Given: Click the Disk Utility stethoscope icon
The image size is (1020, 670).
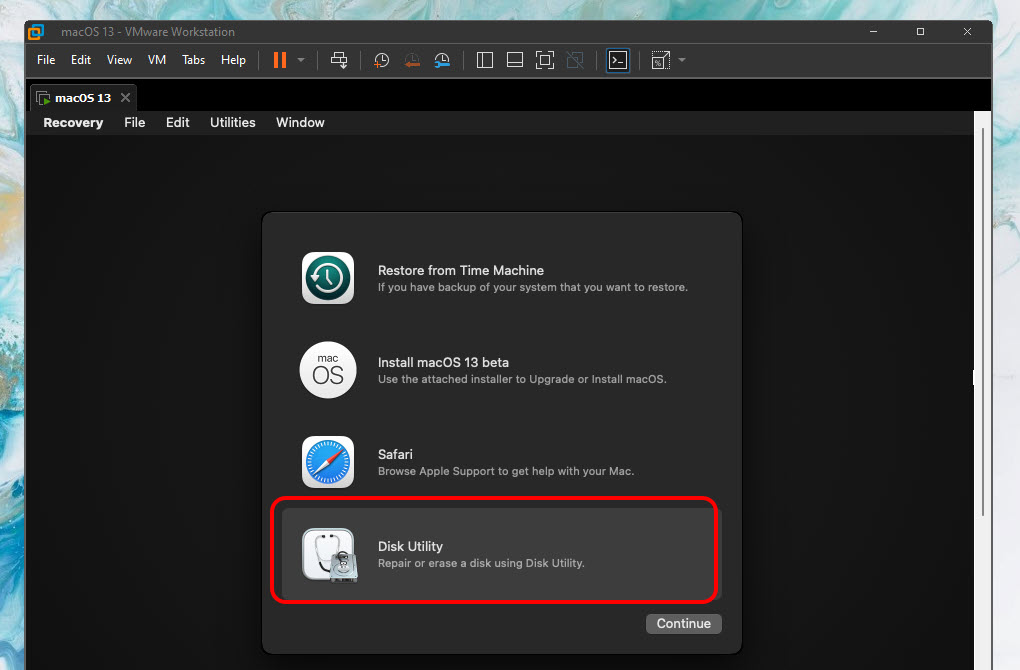Looking at the screenshot, I should pos(329,555).
